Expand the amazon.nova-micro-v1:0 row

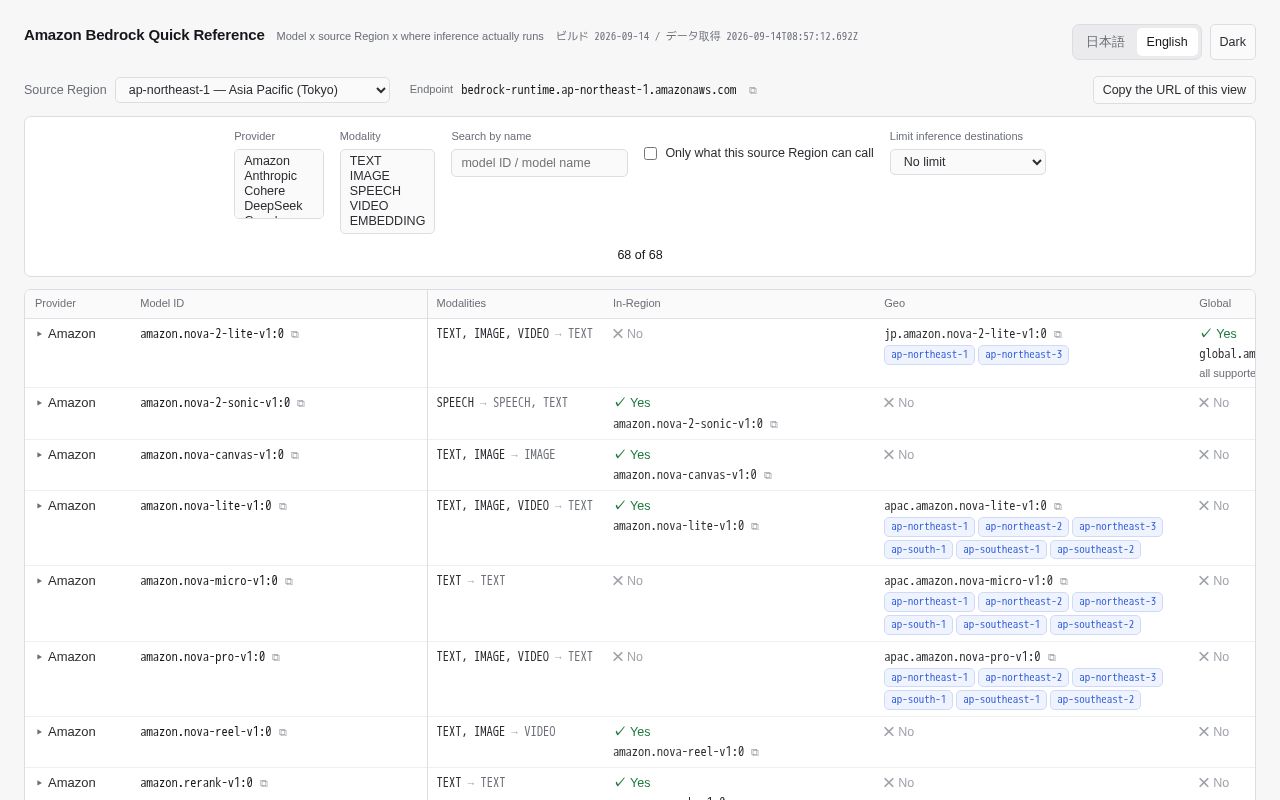40,581
